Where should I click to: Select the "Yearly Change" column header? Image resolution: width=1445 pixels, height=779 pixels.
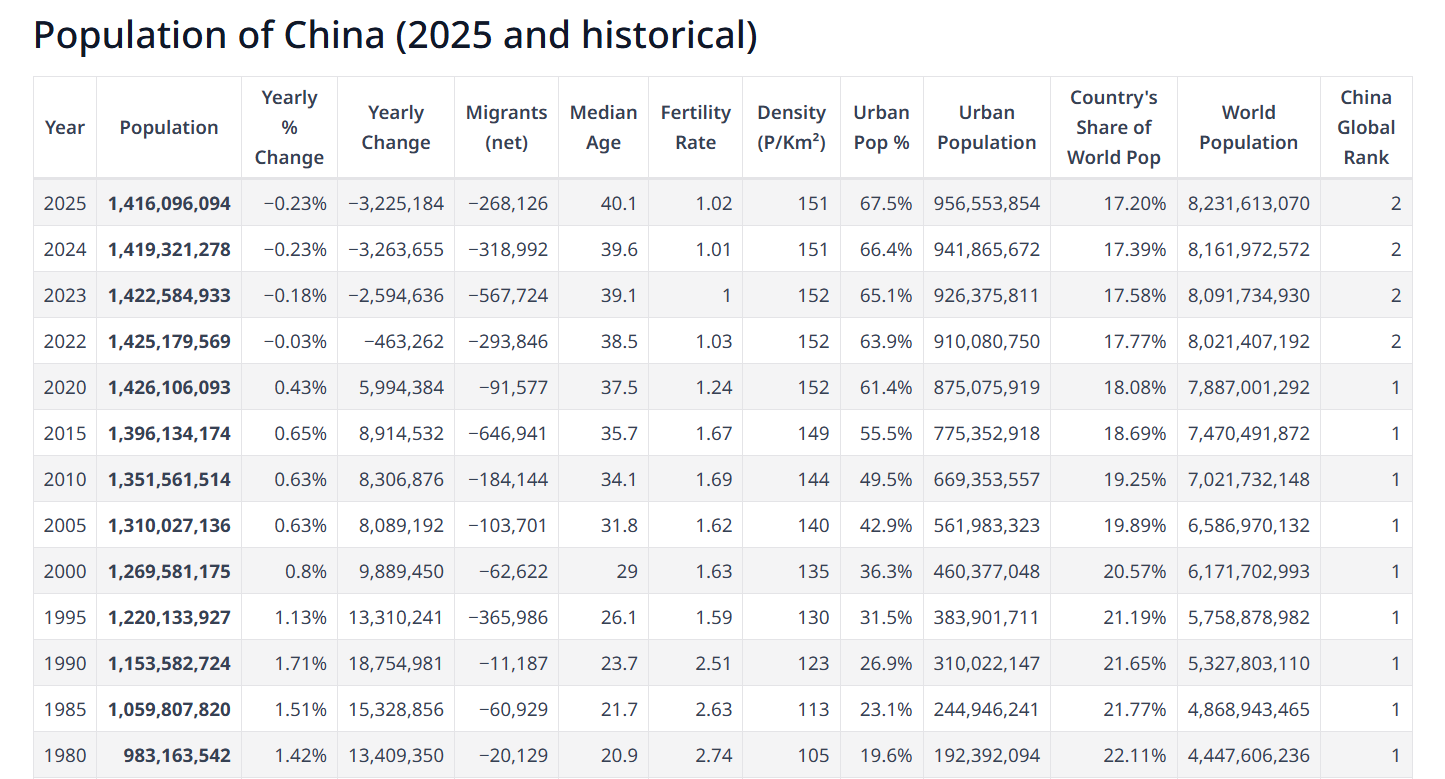[x=396, y=128]
